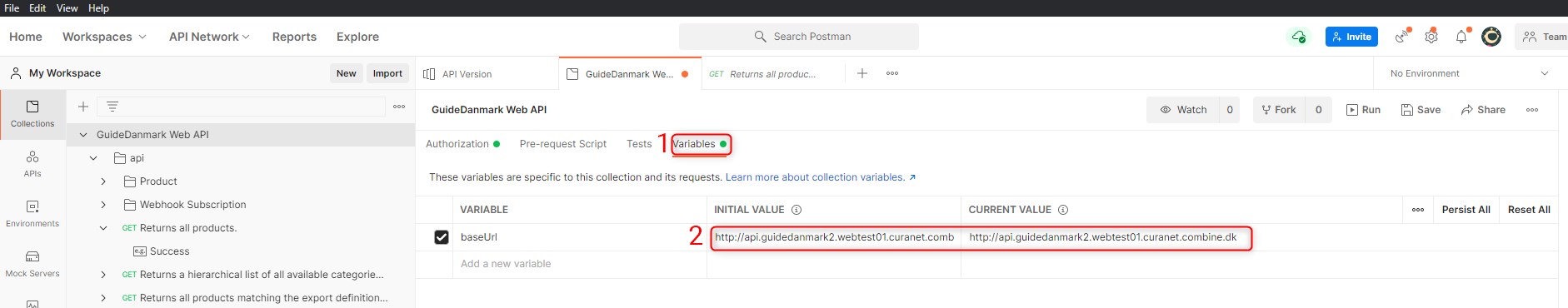Open Learn more about collection variables link

[x=821, y=177]
